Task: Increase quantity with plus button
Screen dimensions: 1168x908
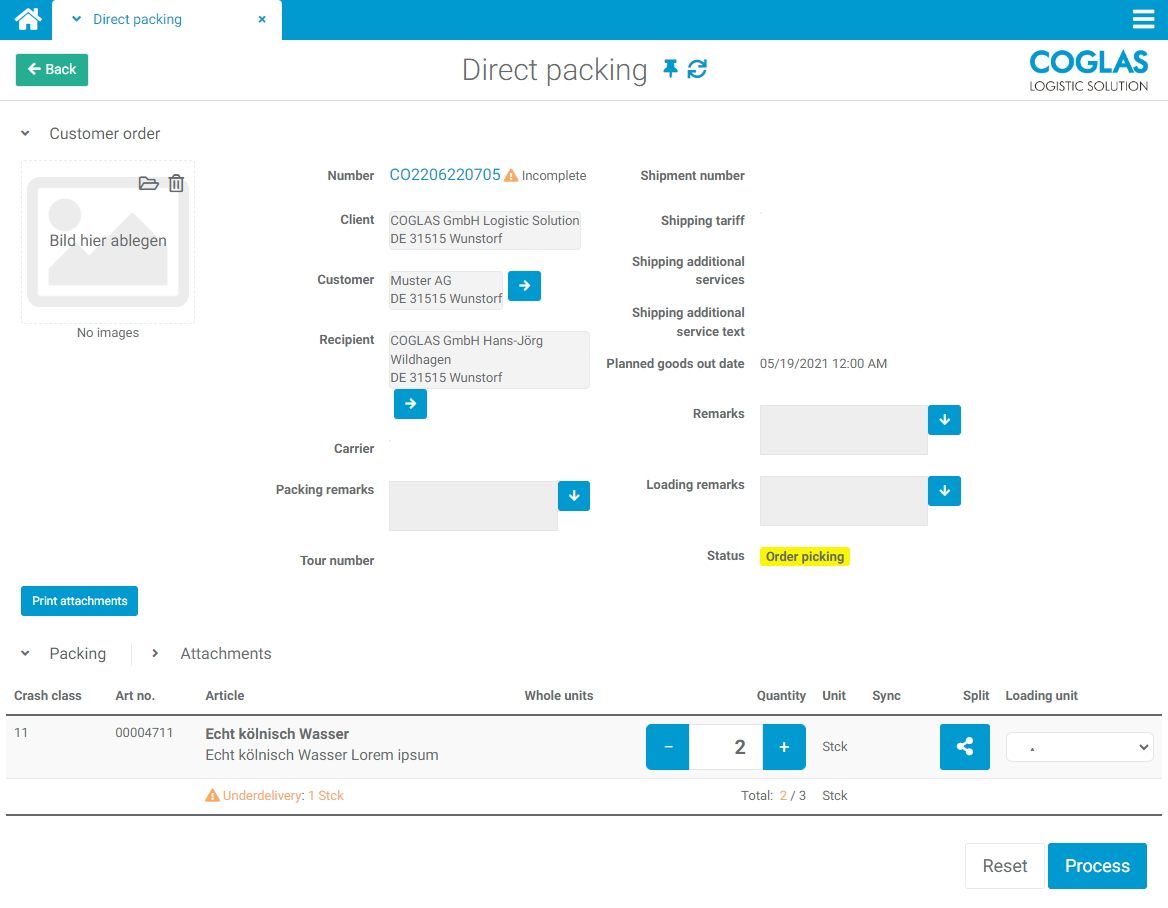Action: pos(784,747)
